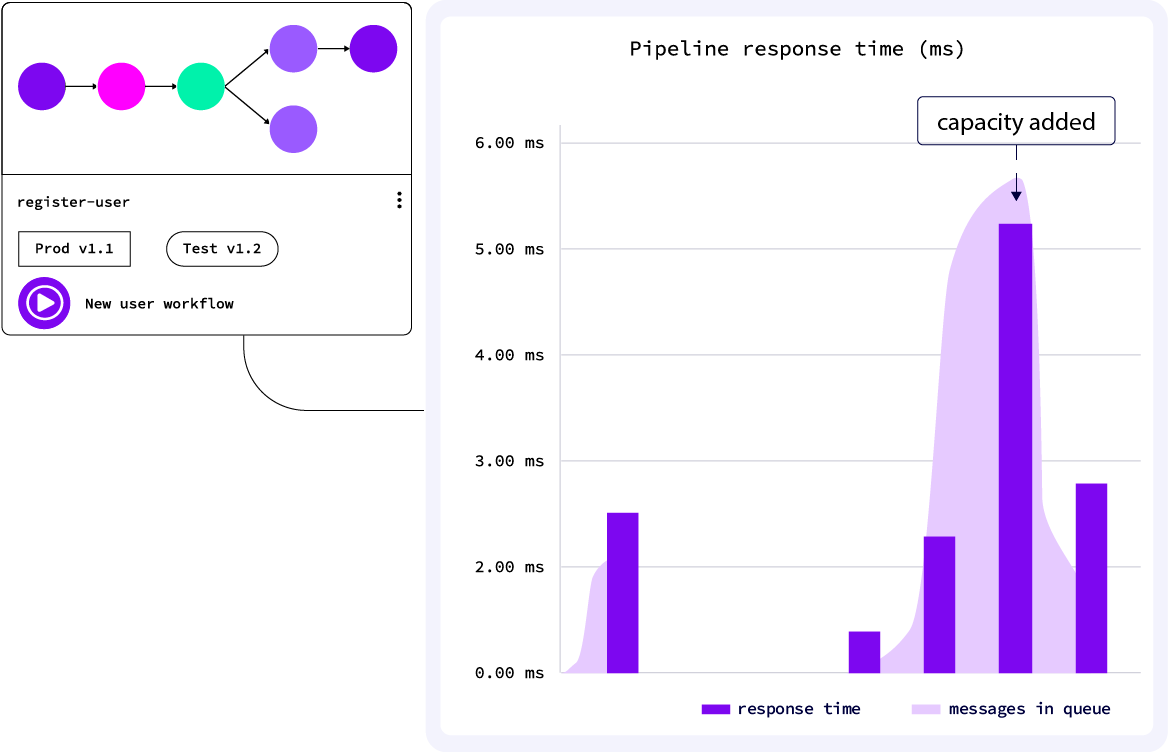Screen dimensions: 1168x752
Task: Click the "response time" legend label
Action: click(x=798, y=709)
